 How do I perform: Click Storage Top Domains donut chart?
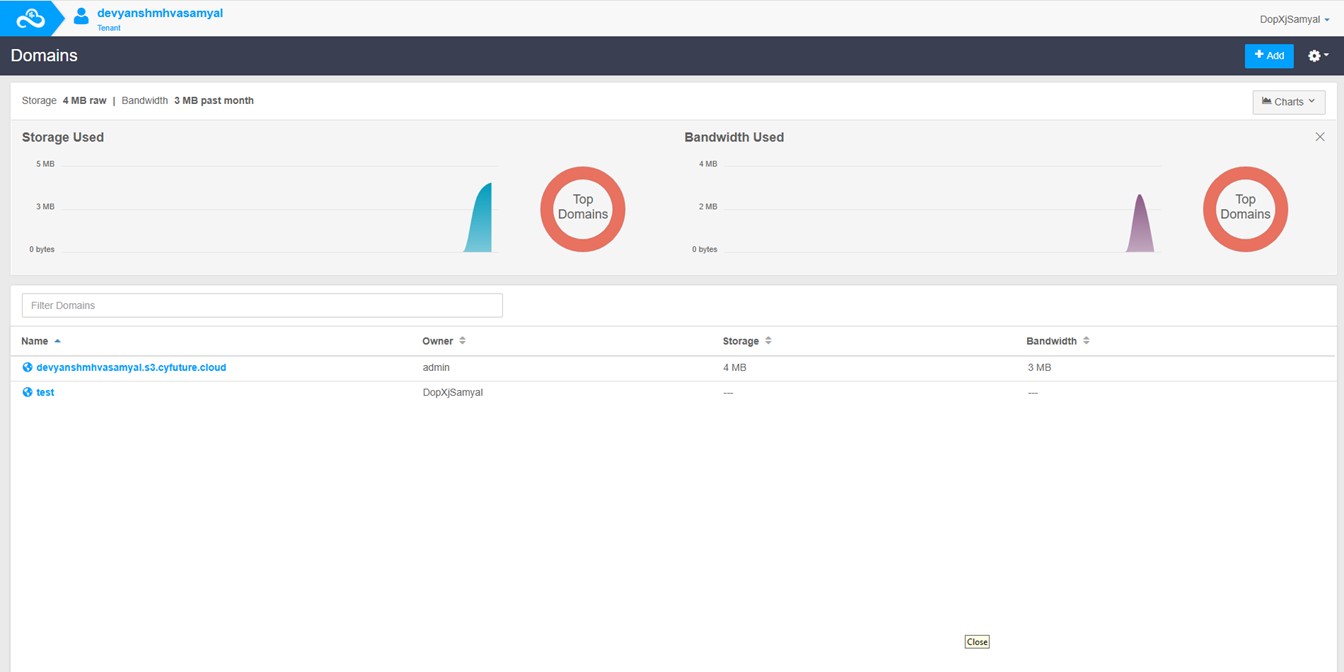pos(583,209)
